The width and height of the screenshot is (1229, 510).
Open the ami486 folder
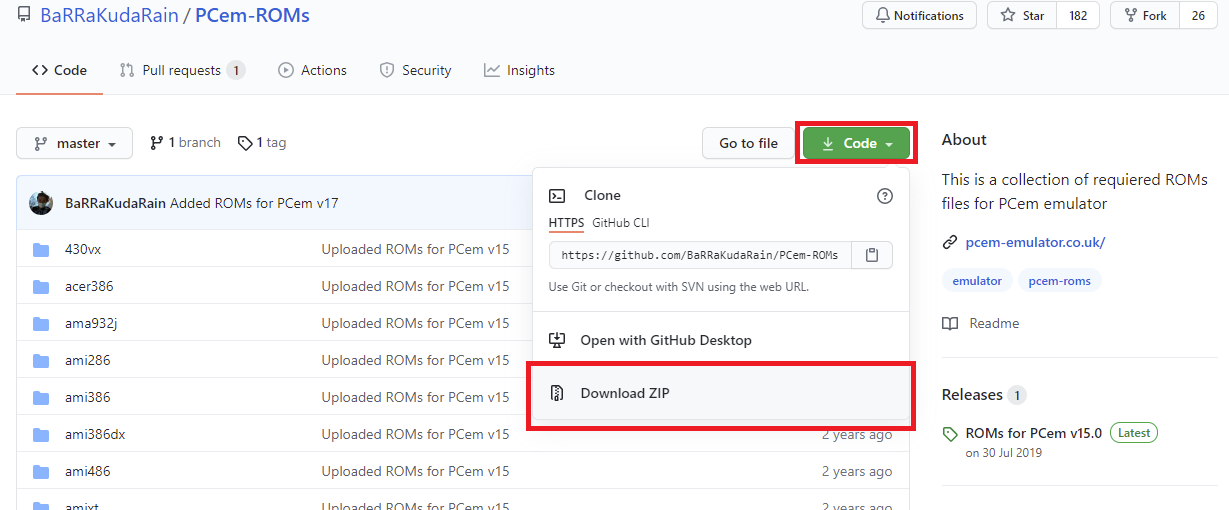88,471
